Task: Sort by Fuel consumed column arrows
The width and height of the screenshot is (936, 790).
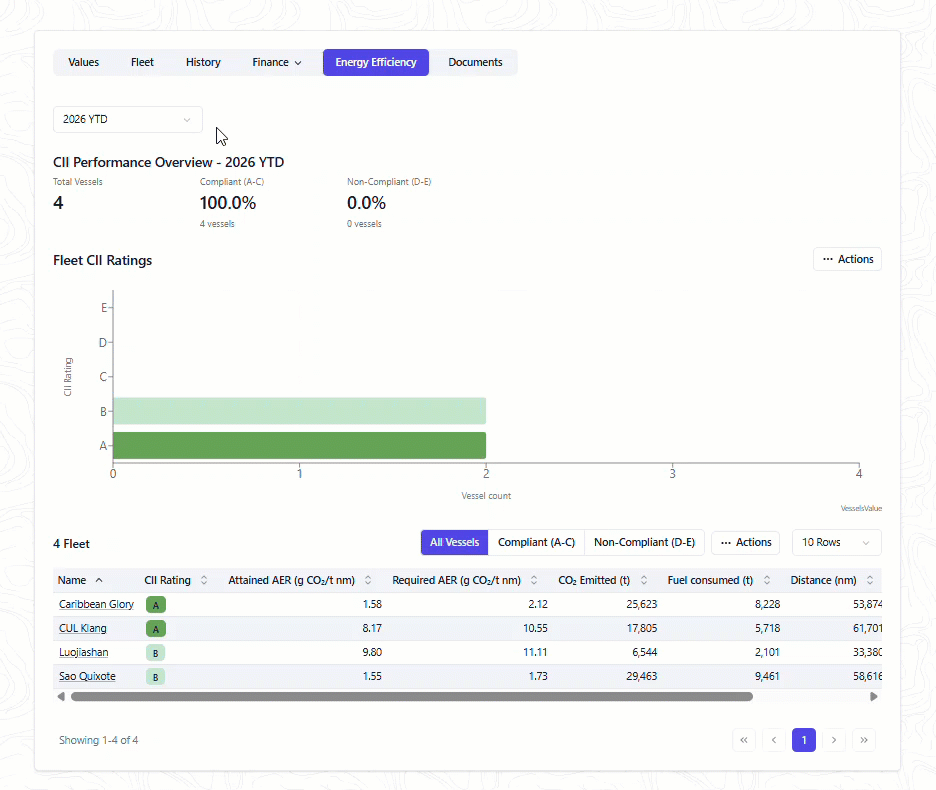Action: click(766, 580)
